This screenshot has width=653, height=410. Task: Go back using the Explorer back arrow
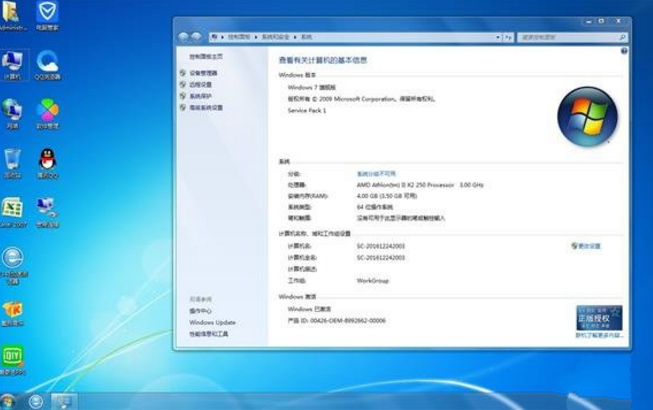(x=183, y=37)
